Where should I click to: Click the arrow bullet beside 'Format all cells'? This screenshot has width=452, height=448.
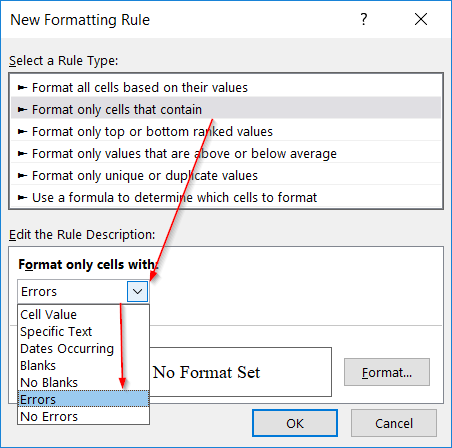(x=22, y=88)
